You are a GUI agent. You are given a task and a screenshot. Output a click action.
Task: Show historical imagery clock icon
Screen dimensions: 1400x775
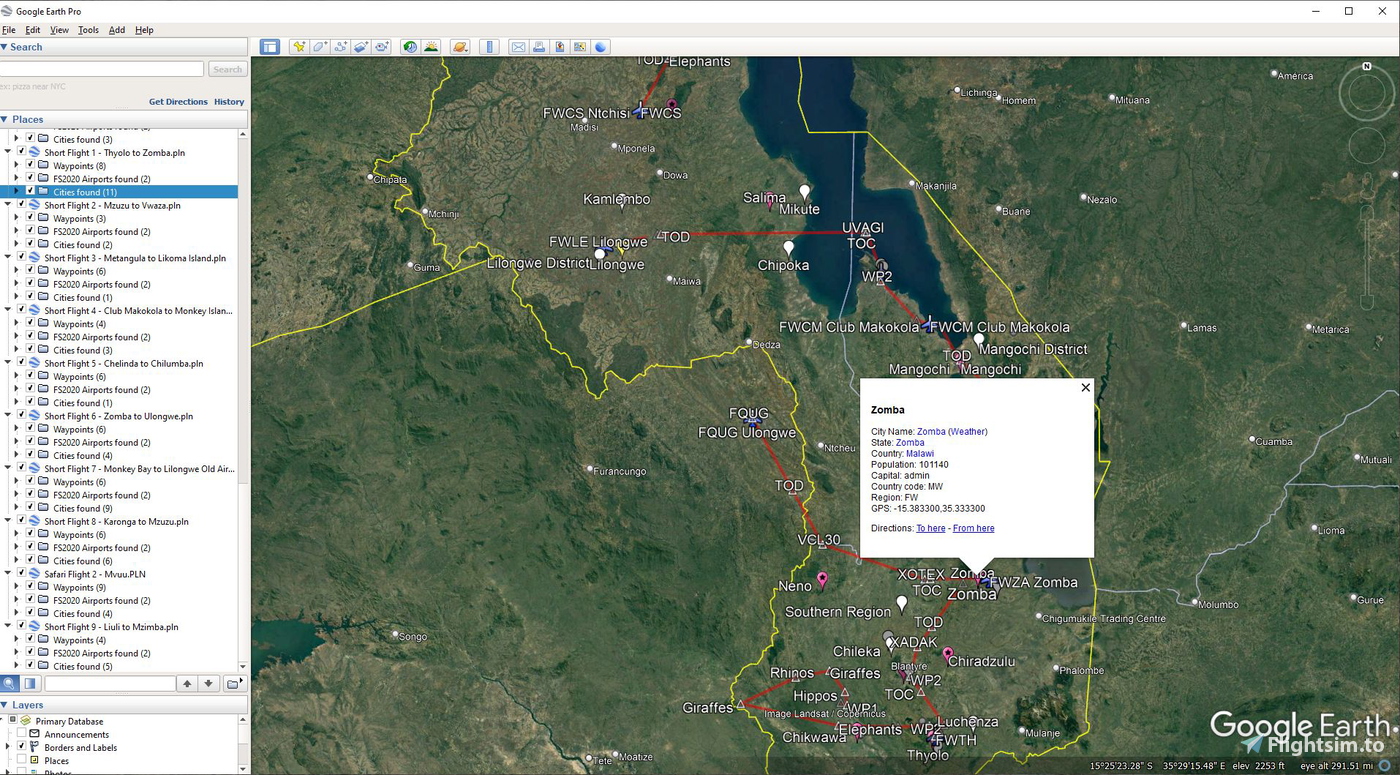[x=410, y=47]
